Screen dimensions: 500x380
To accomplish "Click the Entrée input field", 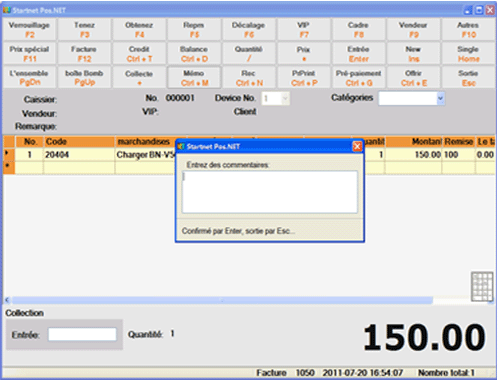I will [x=82, y=334].
